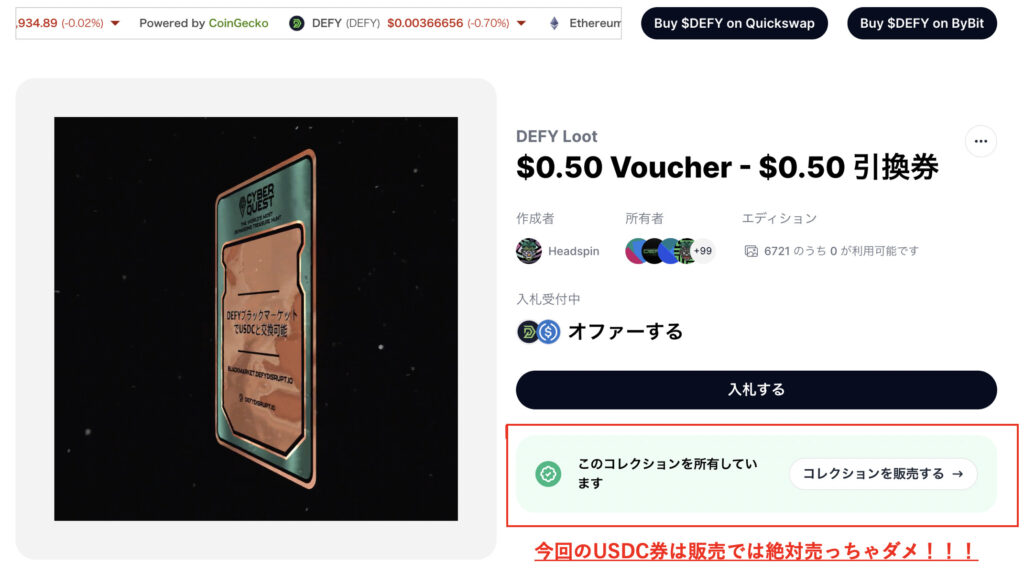Open the three-dot more options menu
Image resolution: width=1024 pixels, height=574 pixels.
980,141
